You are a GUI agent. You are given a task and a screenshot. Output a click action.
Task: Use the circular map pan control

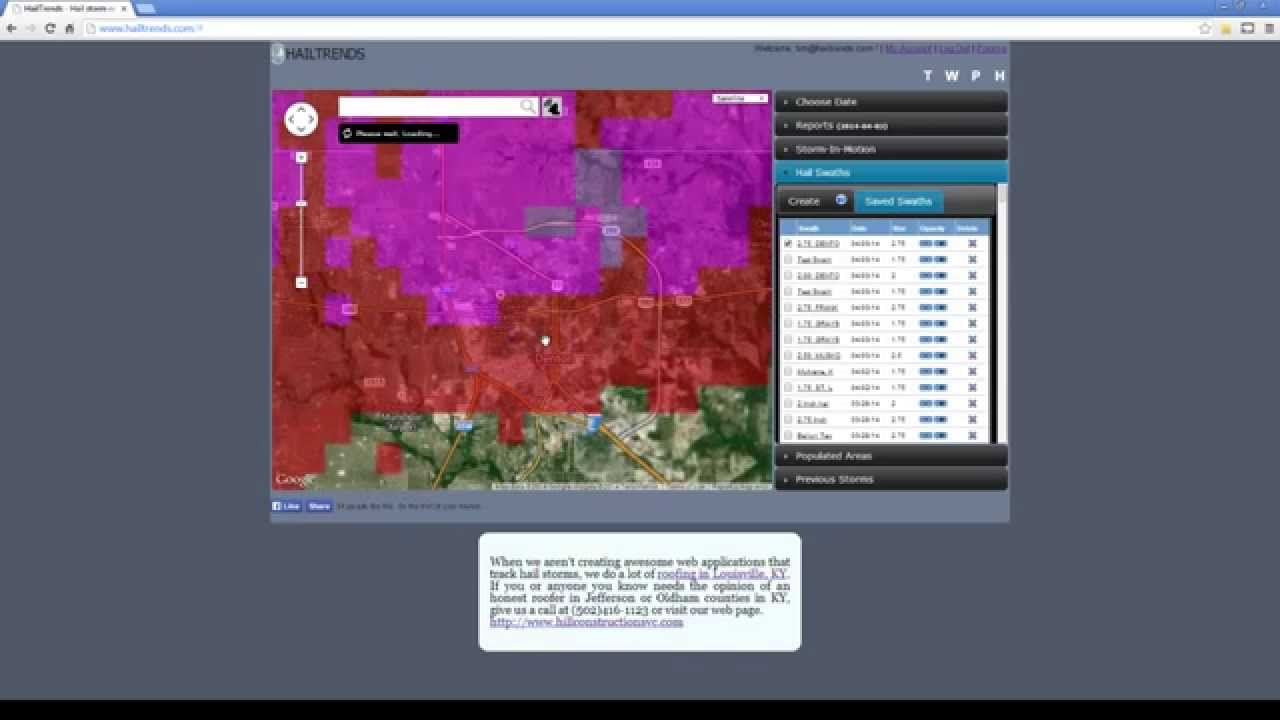[x=301, y=119]
